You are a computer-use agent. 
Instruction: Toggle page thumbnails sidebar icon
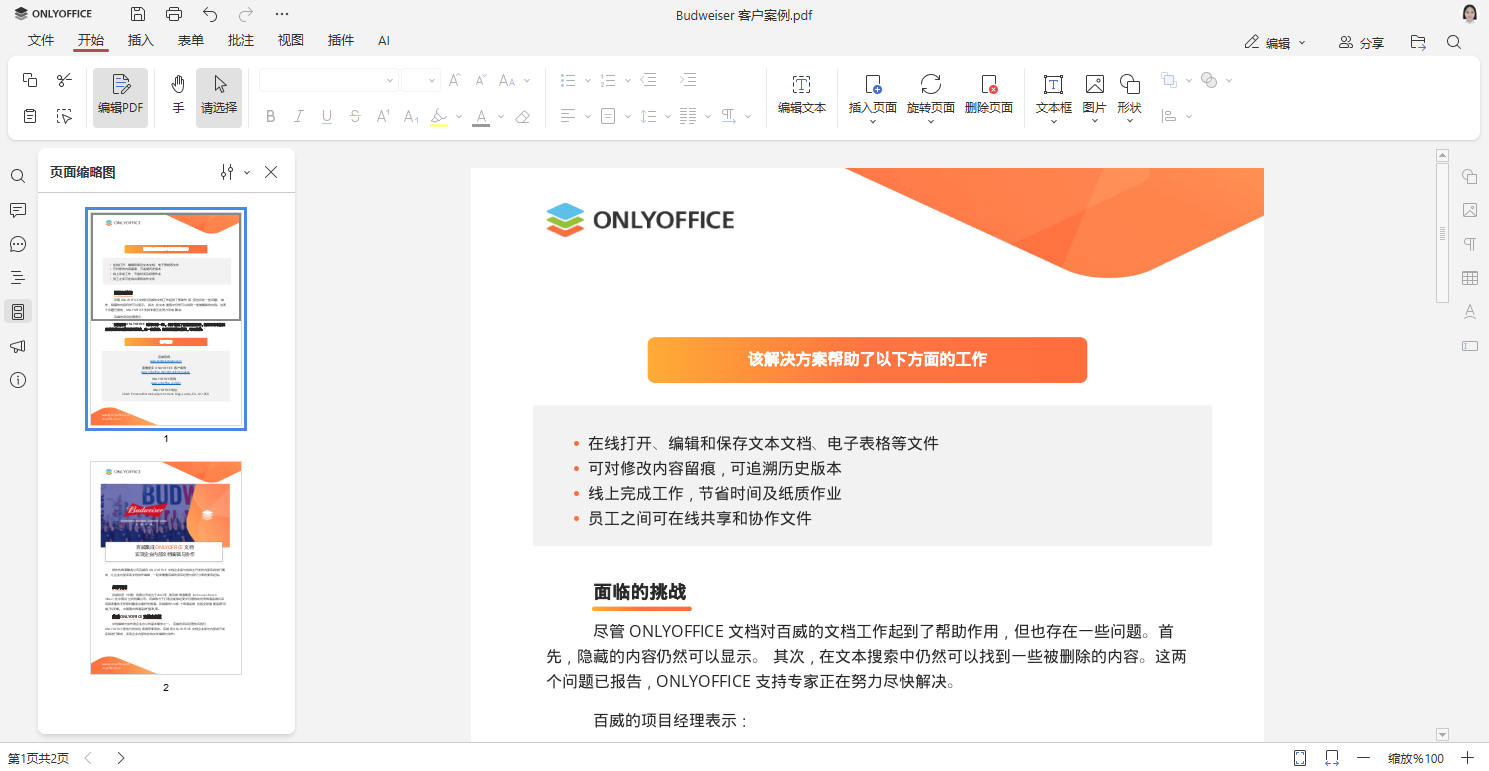point(18,312)
